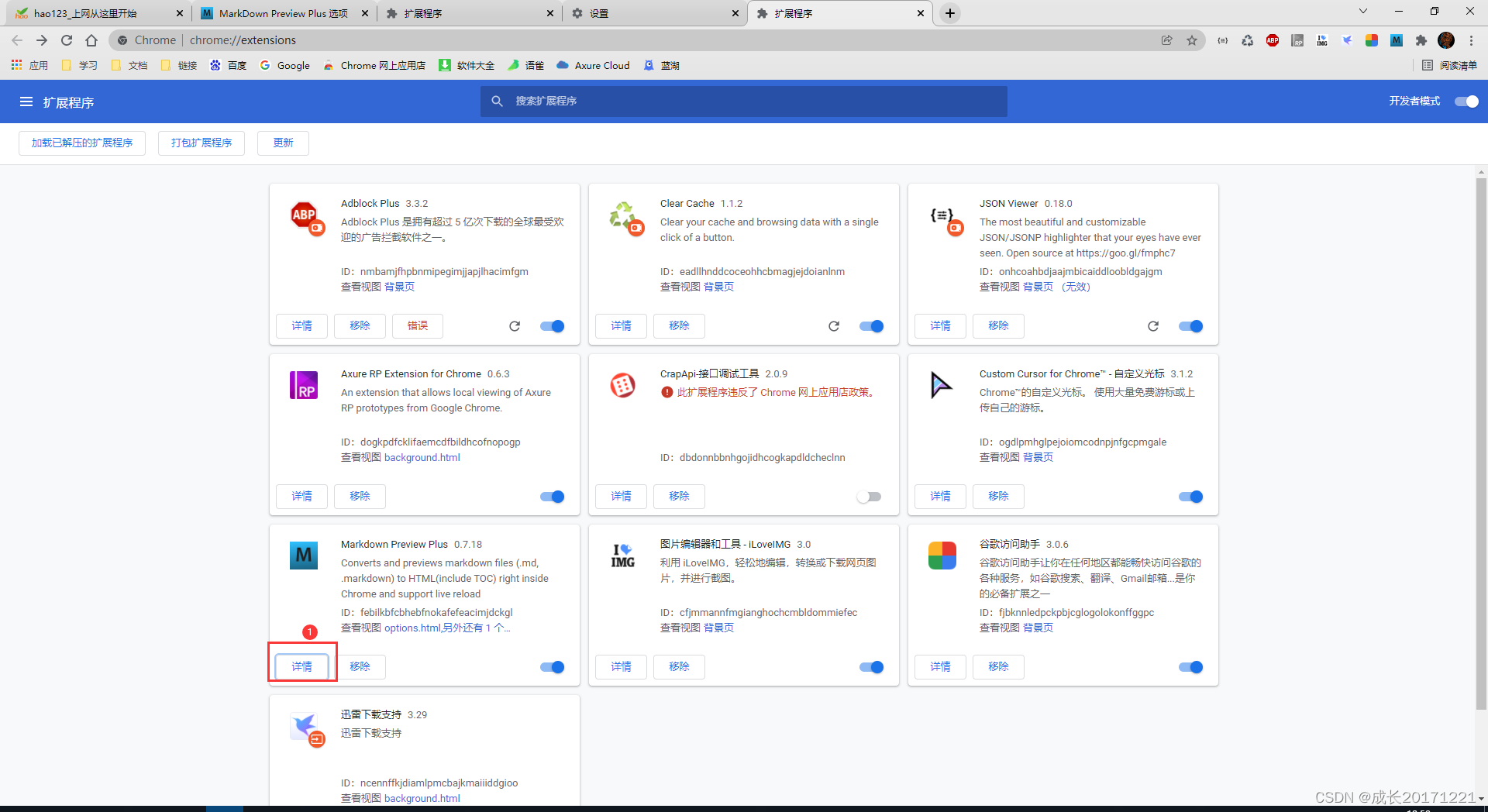Go to the home page
Screen dimensions: 1488x812
point(91,40)
